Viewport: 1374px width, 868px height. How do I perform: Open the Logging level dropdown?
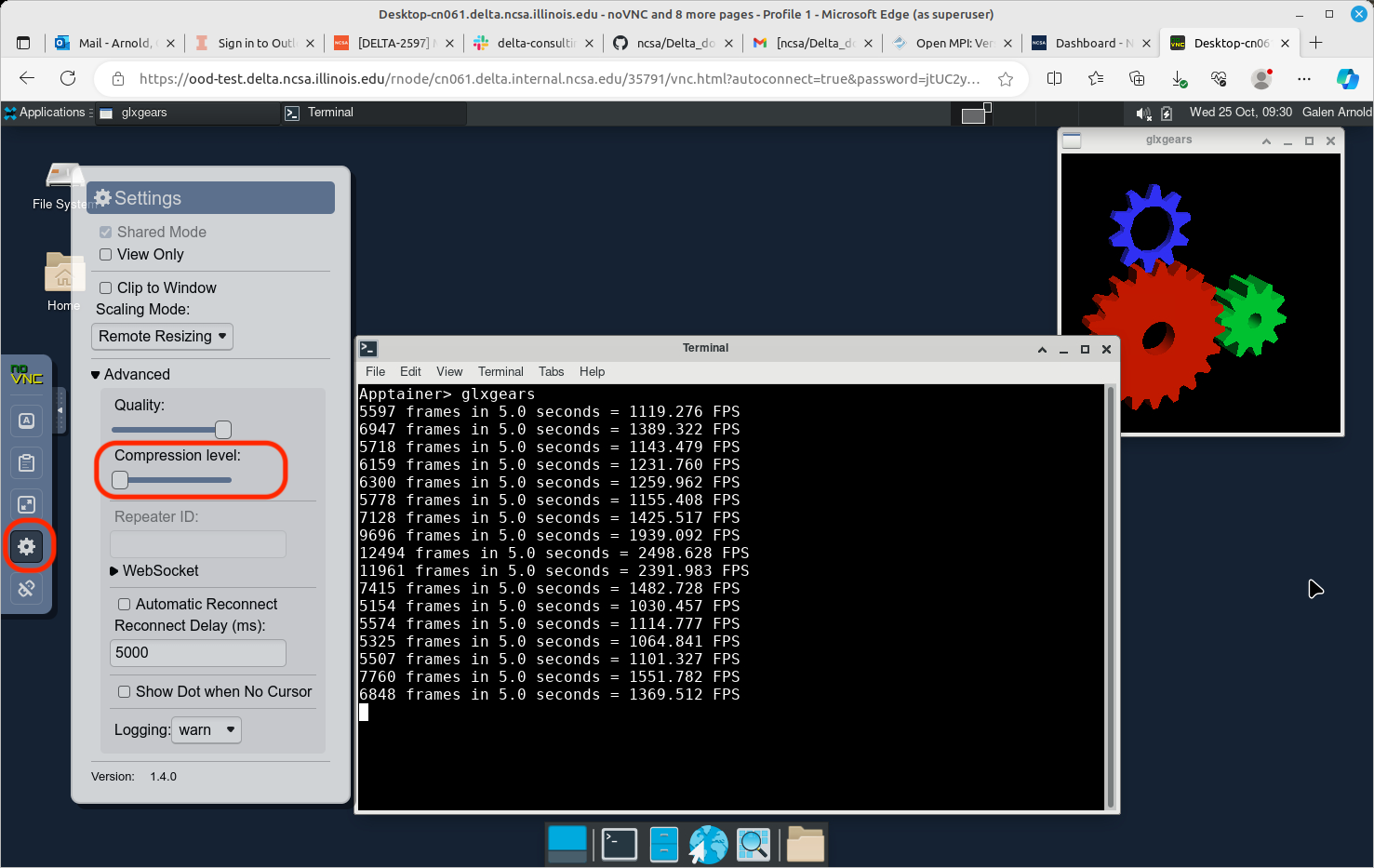click(x=207, y=730)
